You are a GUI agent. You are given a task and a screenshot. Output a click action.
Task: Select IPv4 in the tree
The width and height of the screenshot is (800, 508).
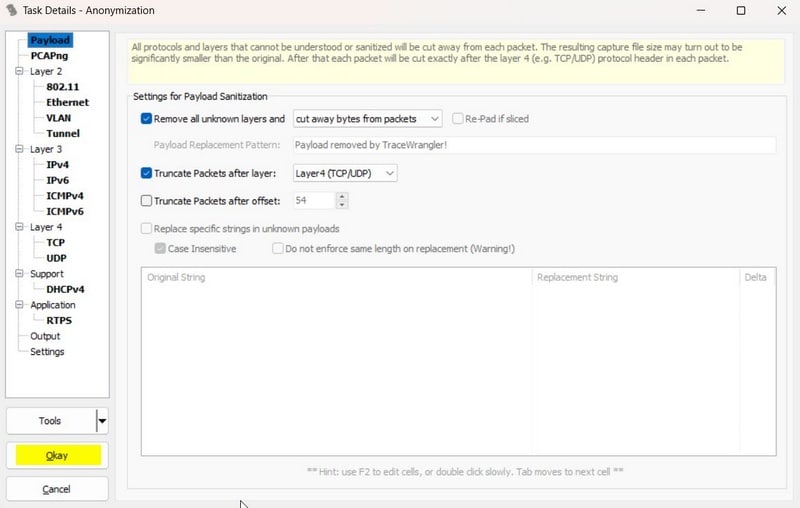tap(57, 165)
